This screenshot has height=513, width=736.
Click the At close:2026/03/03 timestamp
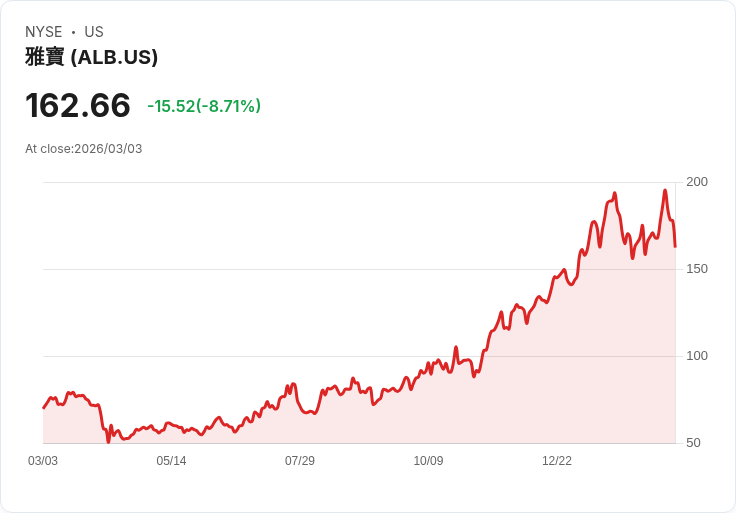pyautogui.click(x=84, y=149)
